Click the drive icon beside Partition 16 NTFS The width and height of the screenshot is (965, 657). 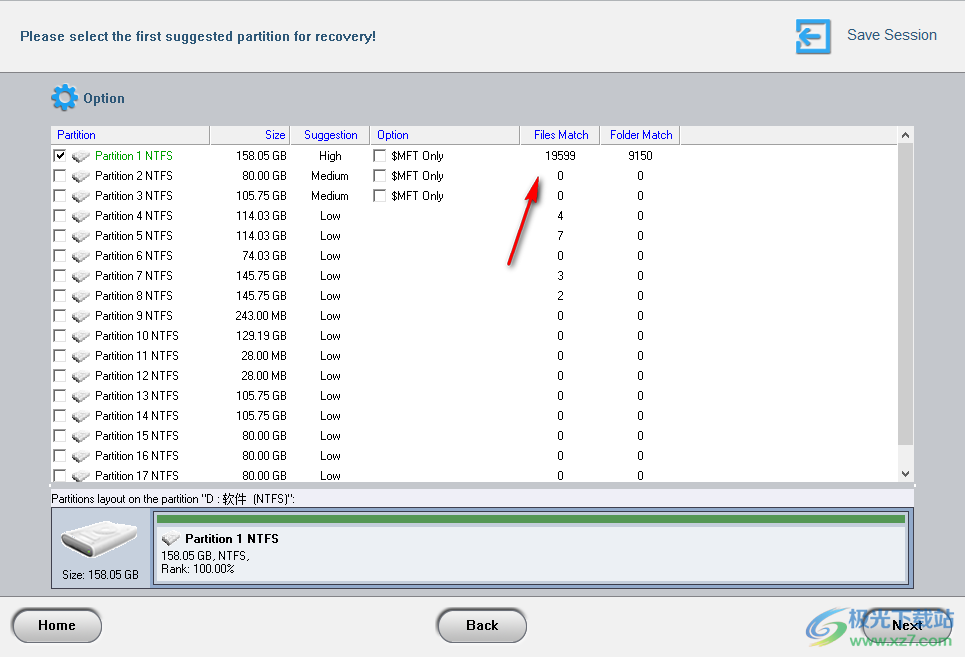81,456
